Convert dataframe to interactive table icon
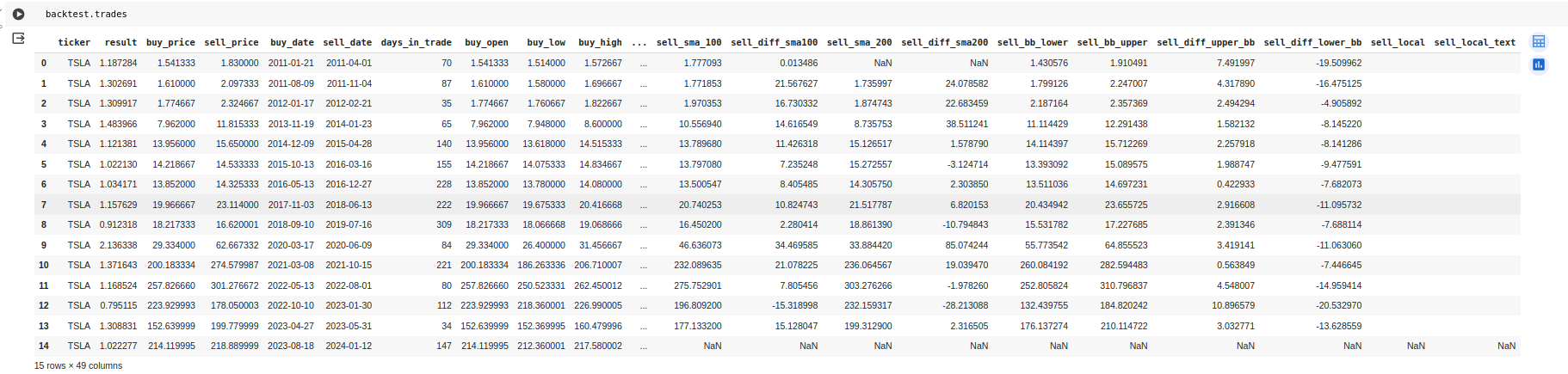Screen dimensions: 1568x374 coord(1539,41)
